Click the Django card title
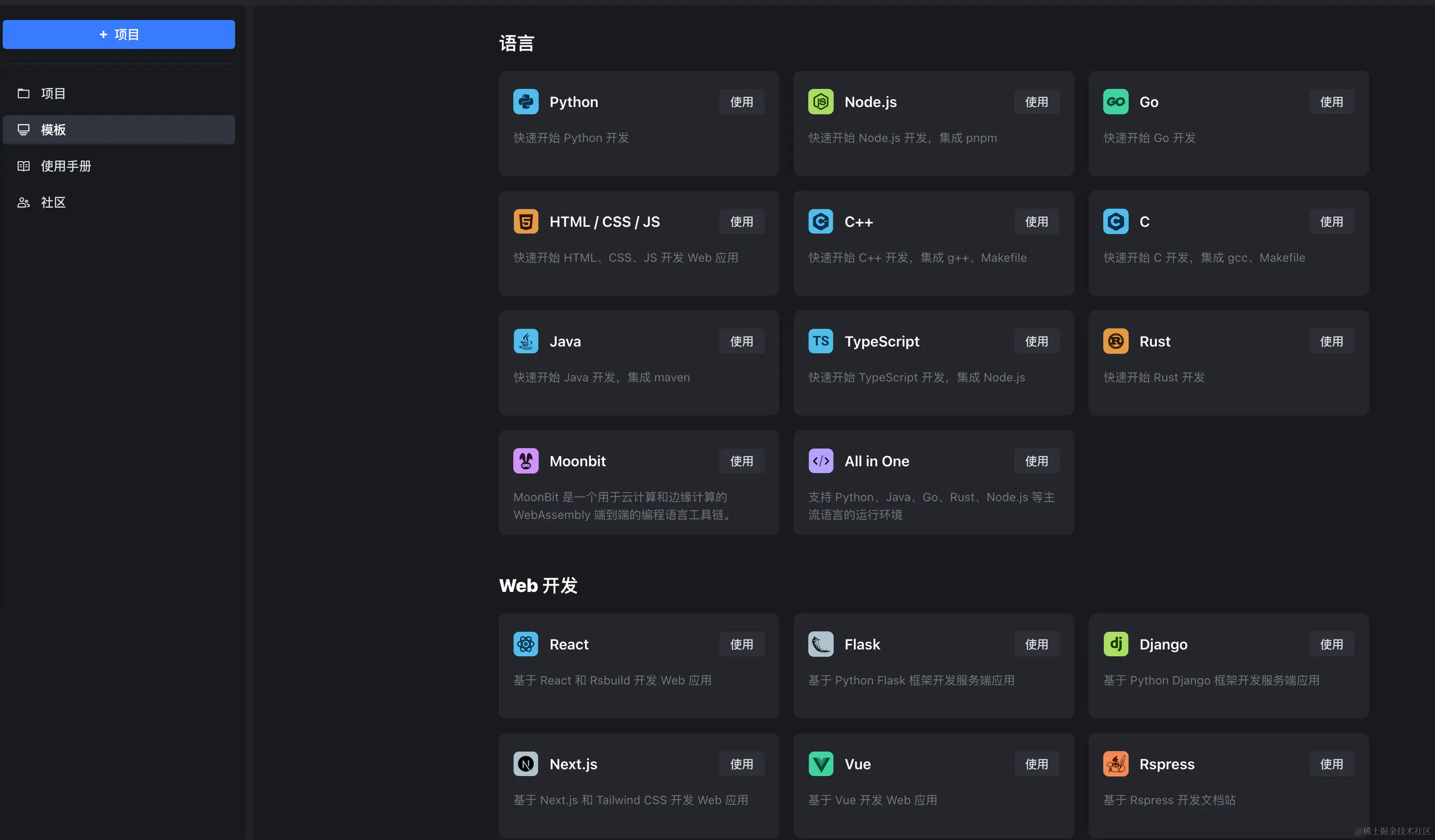 coord(1164,644)
